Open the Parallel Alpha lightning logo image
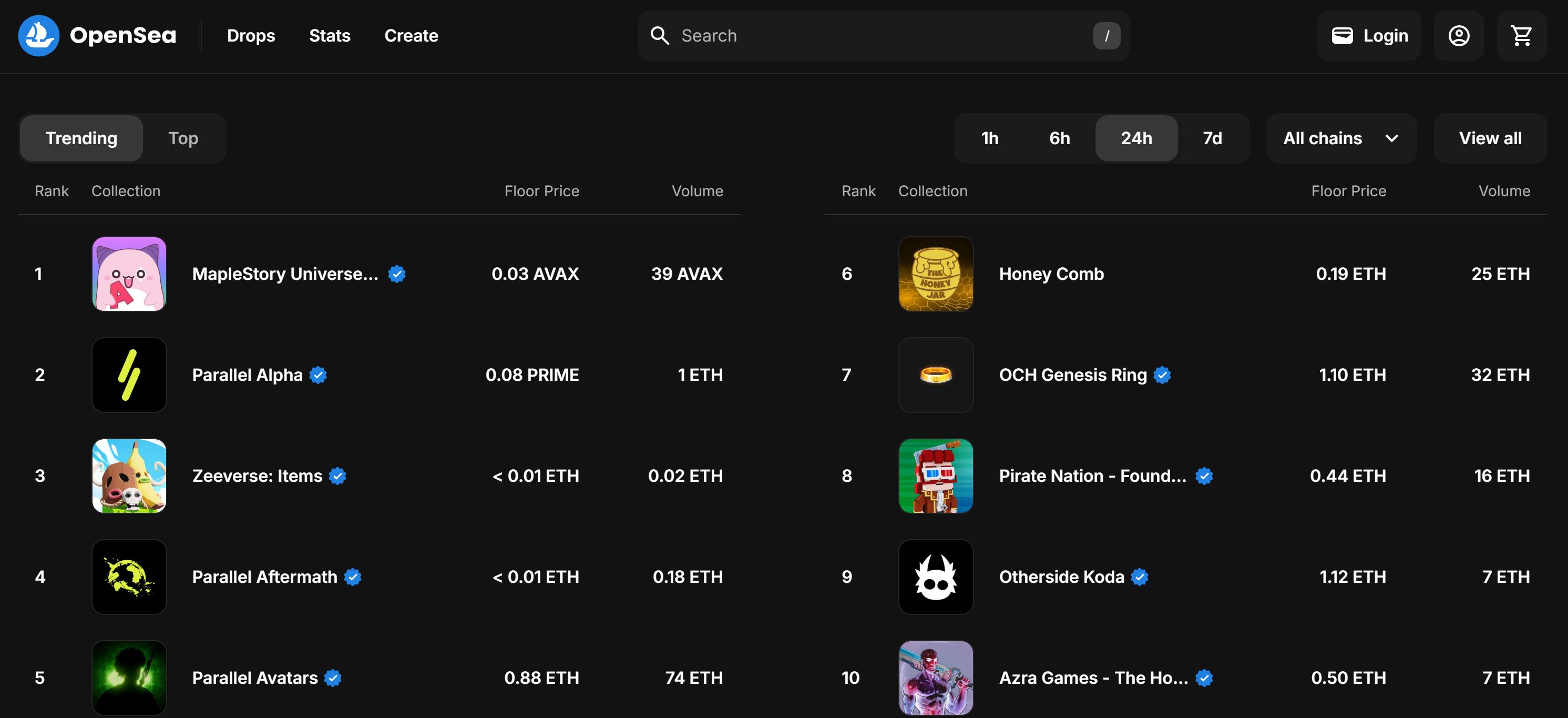This screenshot has width=1568, height=718. point(129,375)
